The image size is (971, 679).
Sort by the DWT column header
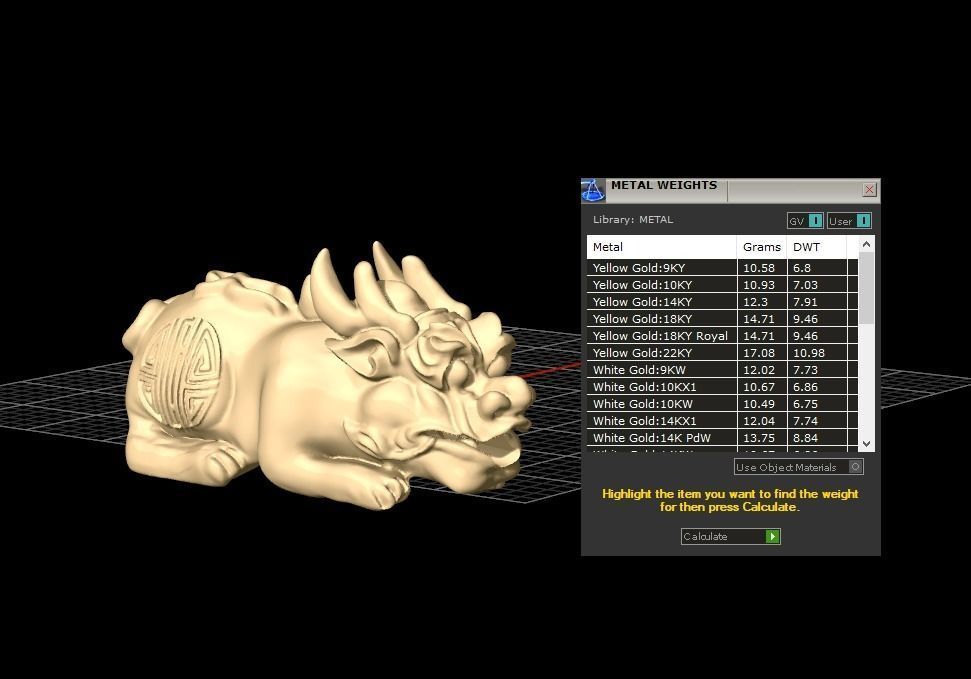click(x=816, y=247)
